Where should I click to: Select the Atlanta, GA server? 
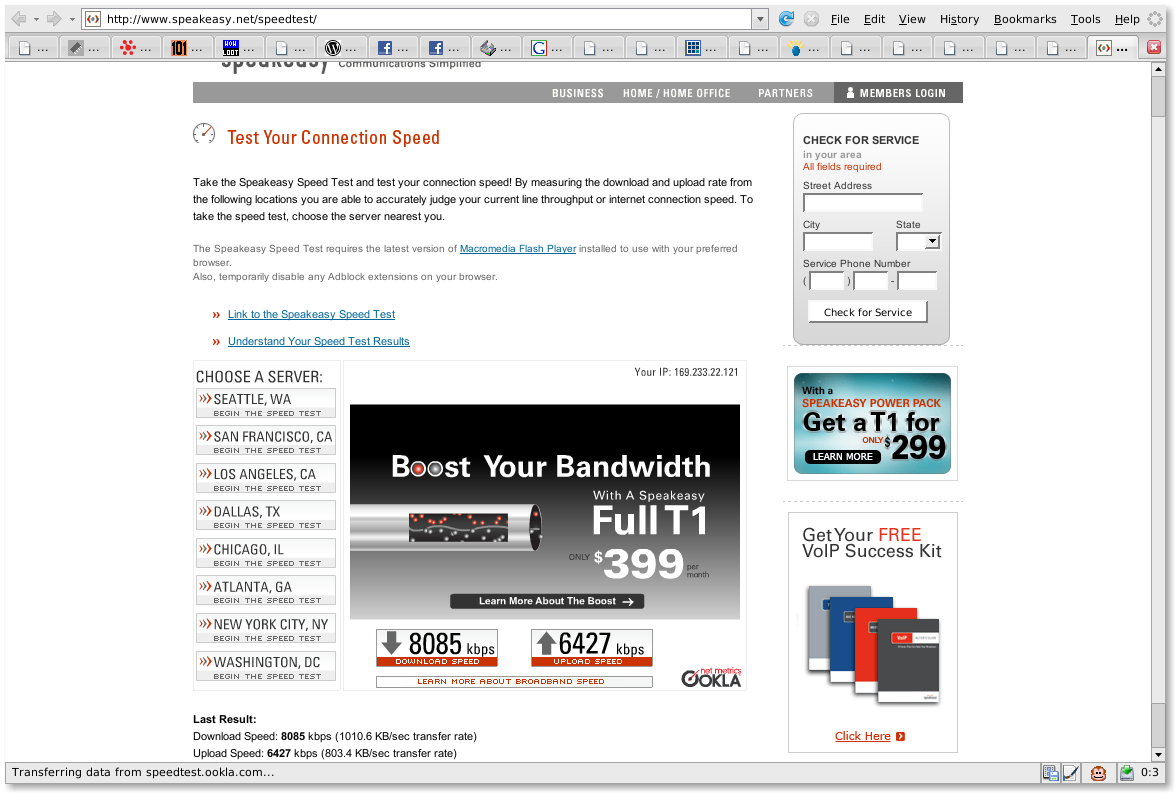click(266, 591)
